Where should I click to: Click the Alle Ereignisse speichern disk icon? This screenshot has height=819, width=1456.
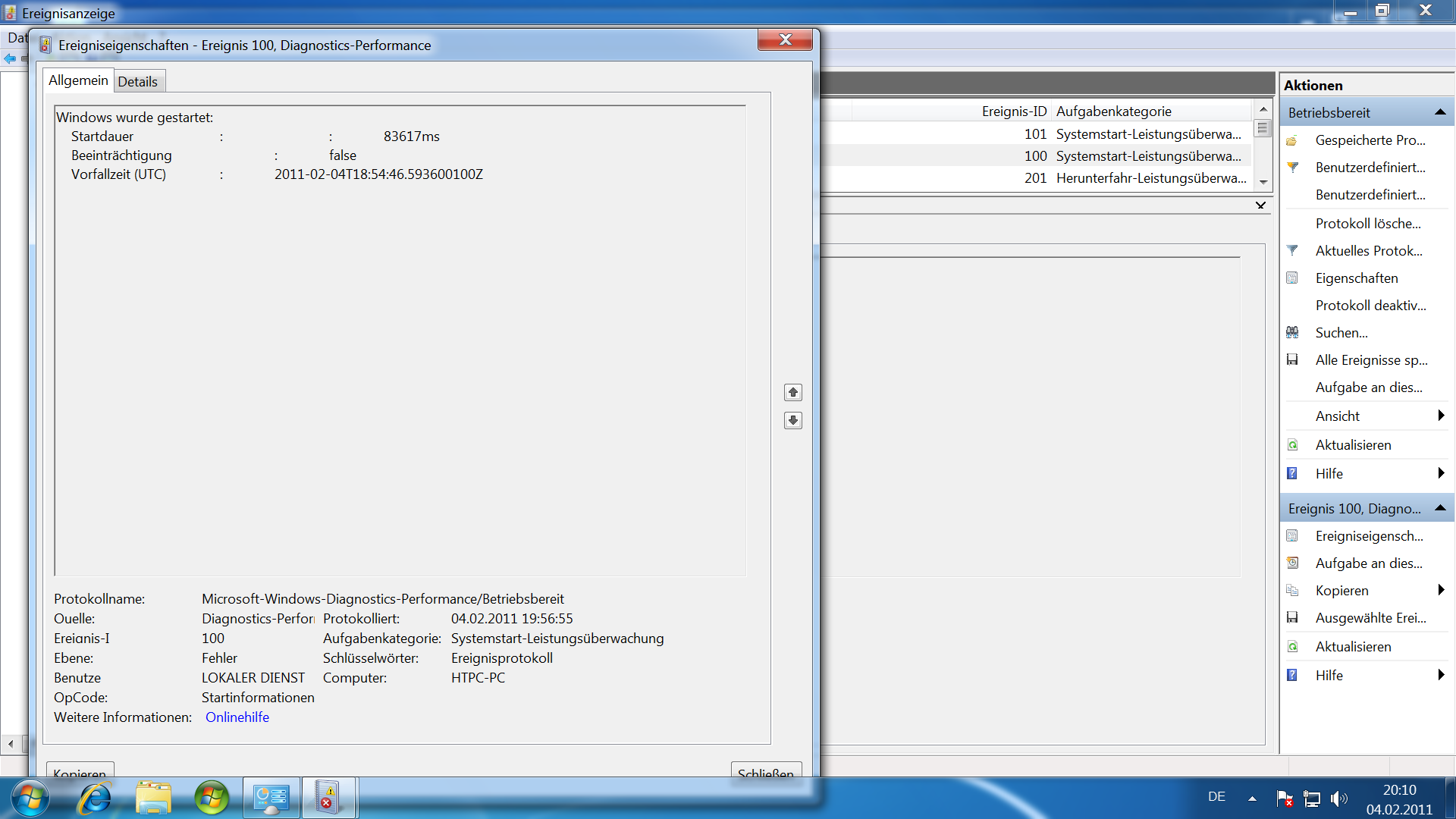coord(1292,359)
